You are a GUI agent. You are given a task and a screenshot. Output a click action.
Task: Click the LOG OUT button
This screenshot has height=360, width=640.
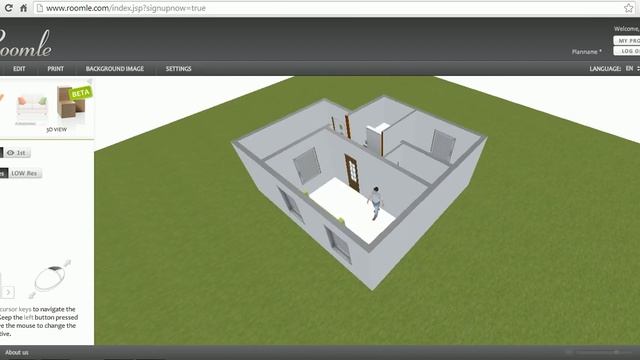point(627,51)
